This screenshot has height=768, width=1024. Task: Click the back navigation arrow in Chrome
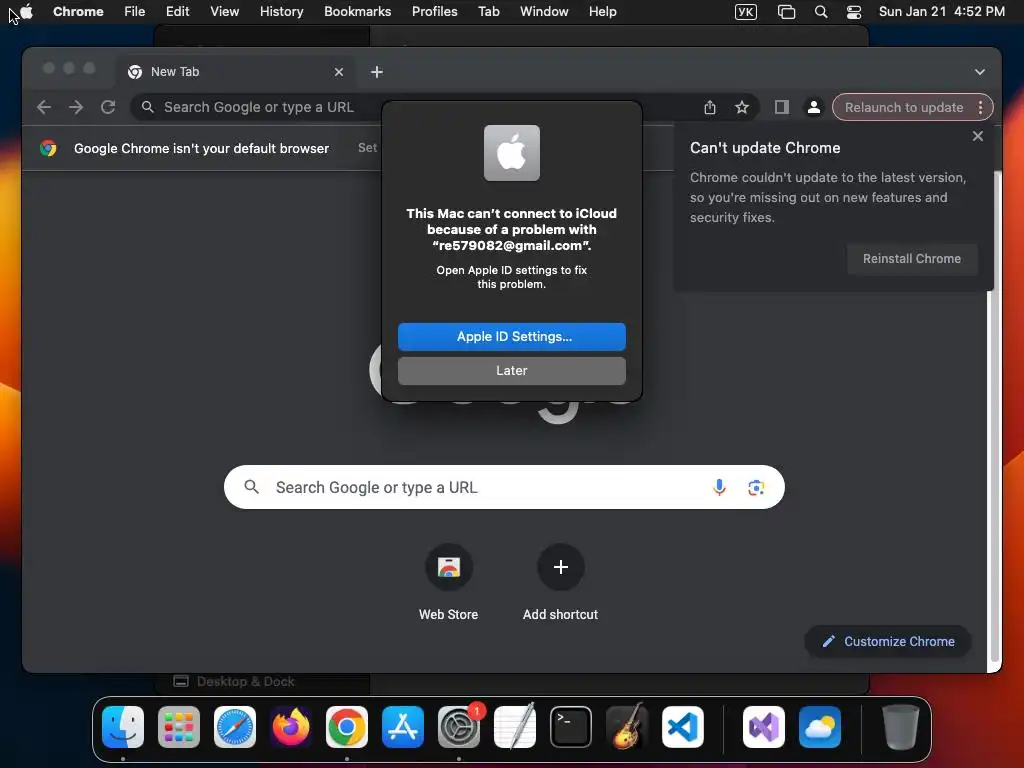click(44, 107)
